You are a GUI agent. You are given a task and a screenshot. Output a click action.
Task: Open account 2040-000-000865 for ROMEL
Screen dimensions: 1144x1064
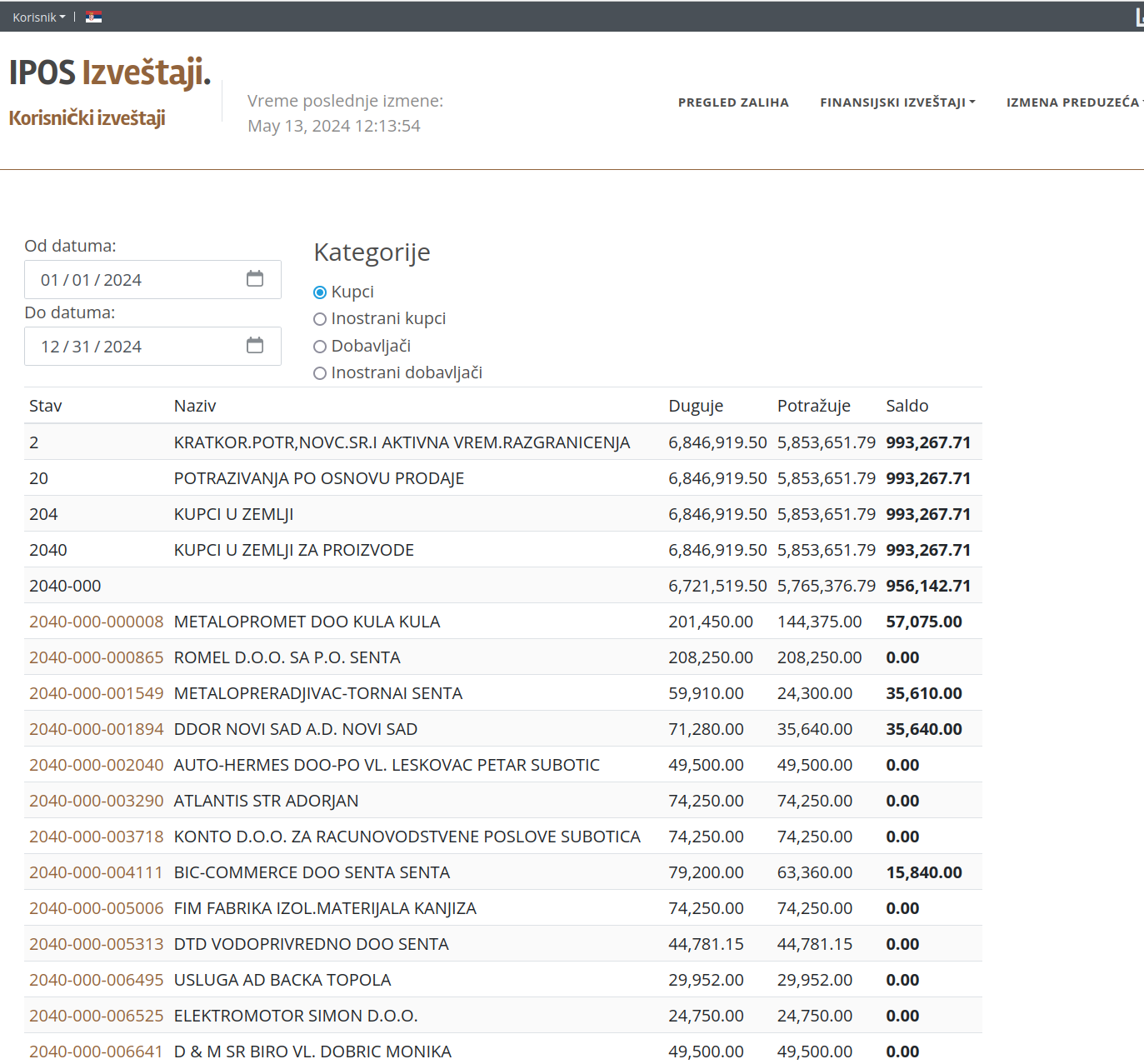coord(96,657)
